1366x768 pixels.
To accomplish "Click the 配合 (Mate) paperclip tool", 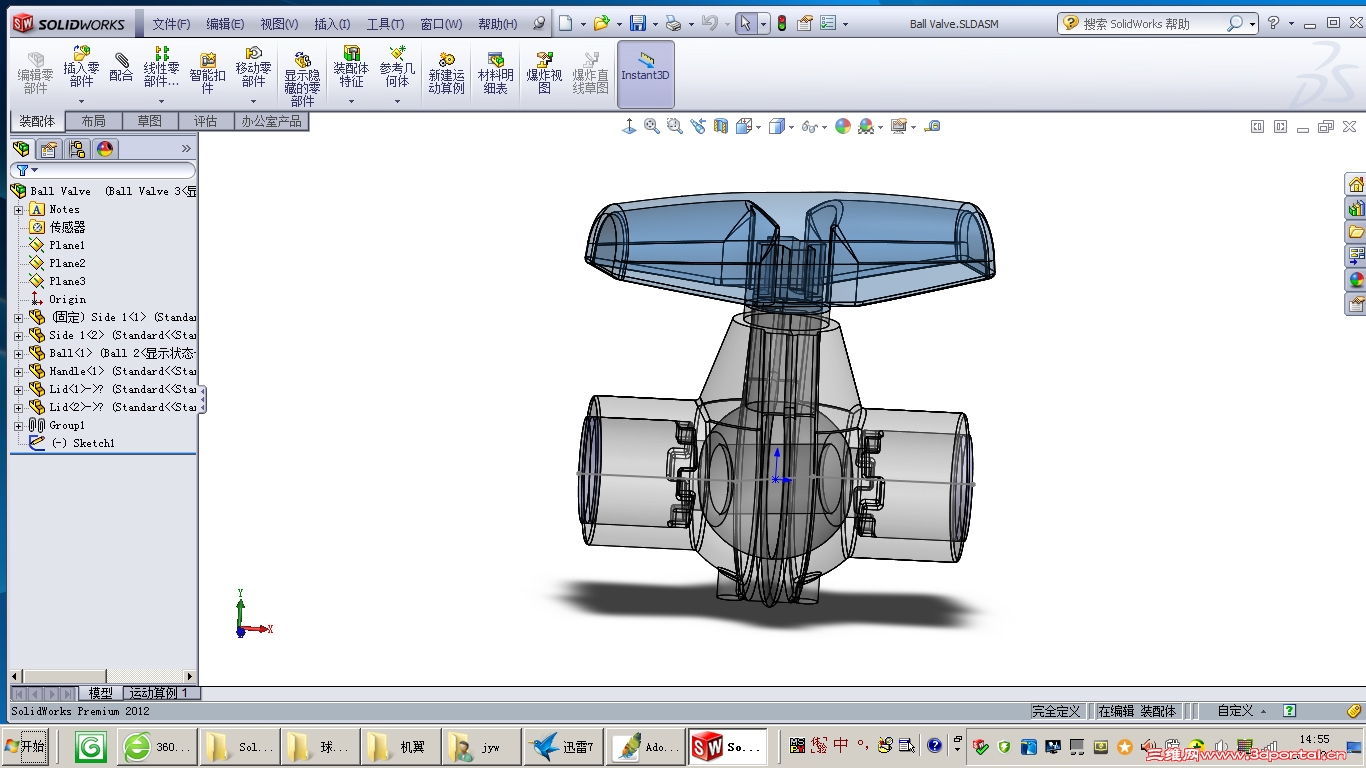I will pos(121,68).
